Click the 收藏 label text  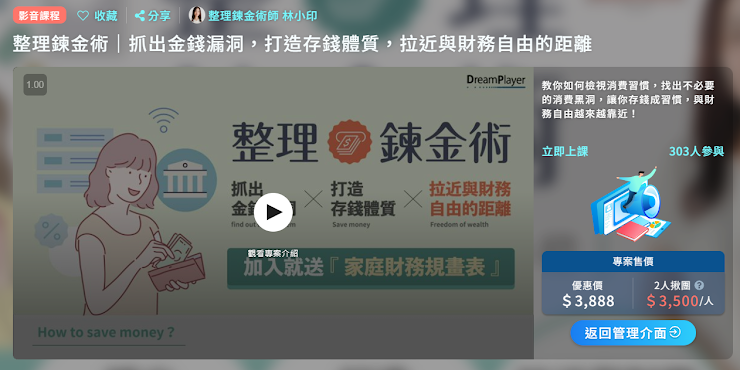[x=106, y=16]
